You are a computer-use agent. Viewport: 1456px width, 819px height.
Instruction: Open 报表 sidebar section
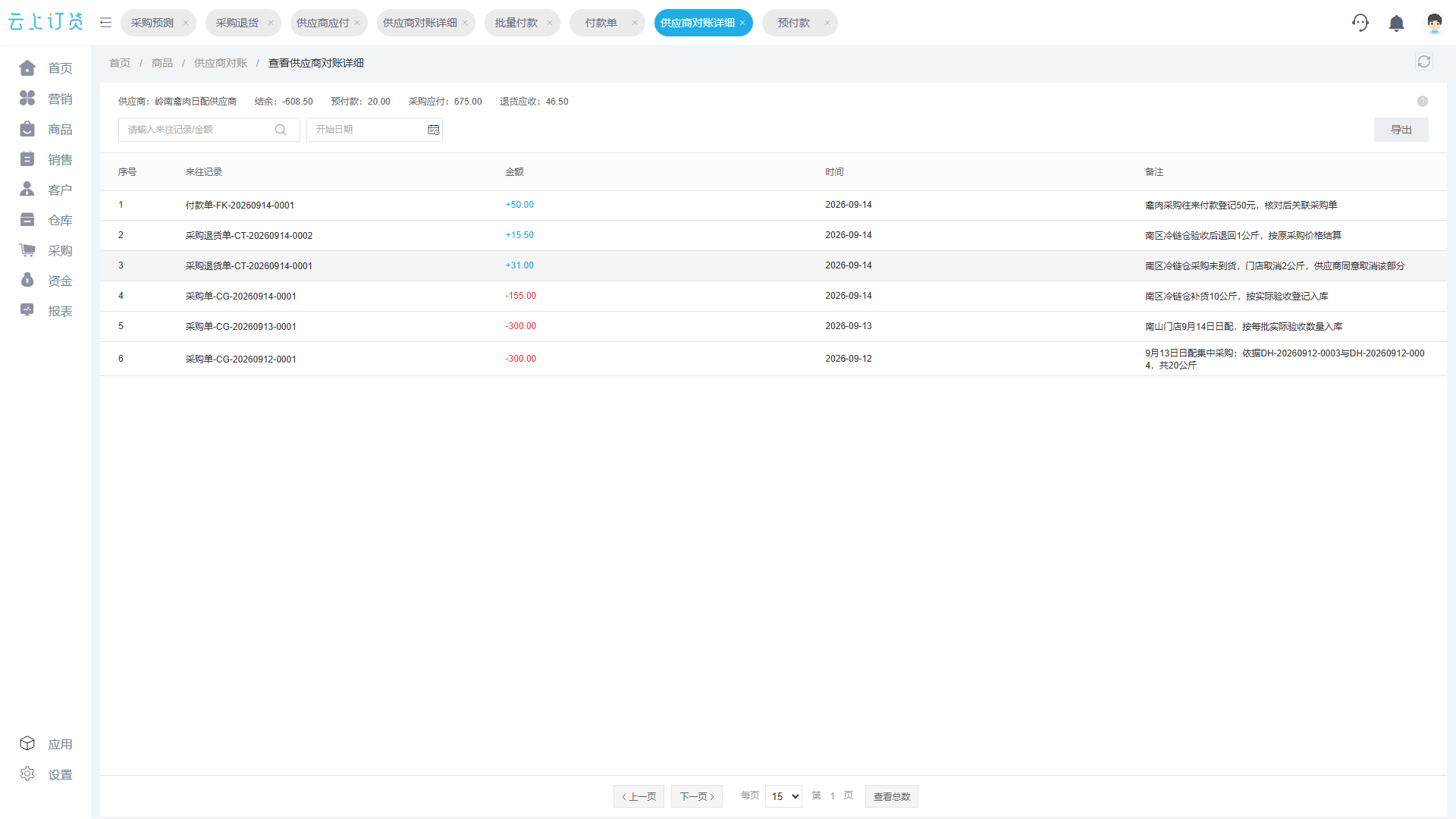(45, 311)
